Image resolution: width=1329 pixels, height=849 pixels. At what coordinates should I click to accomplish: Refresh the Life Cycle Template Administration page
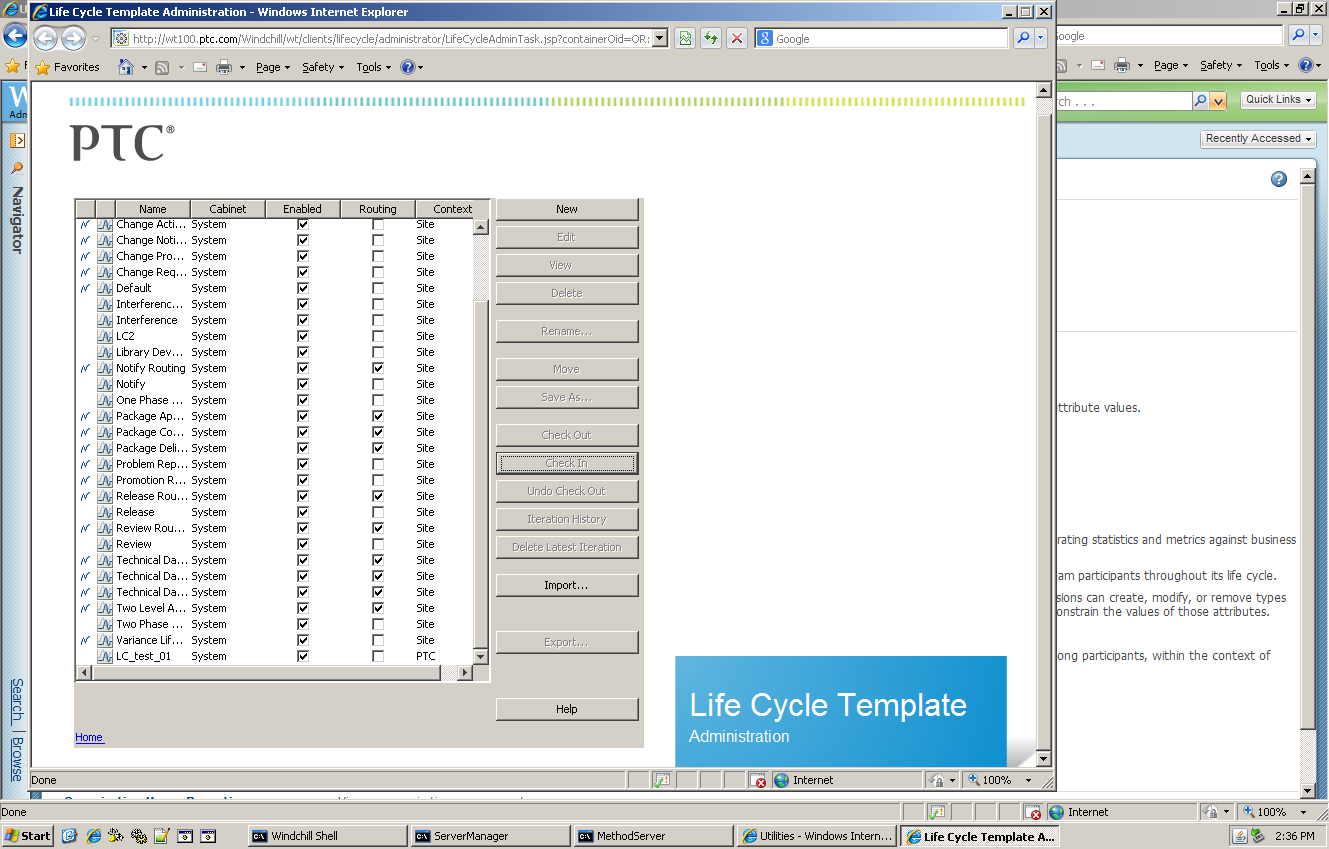pos(711,38)
